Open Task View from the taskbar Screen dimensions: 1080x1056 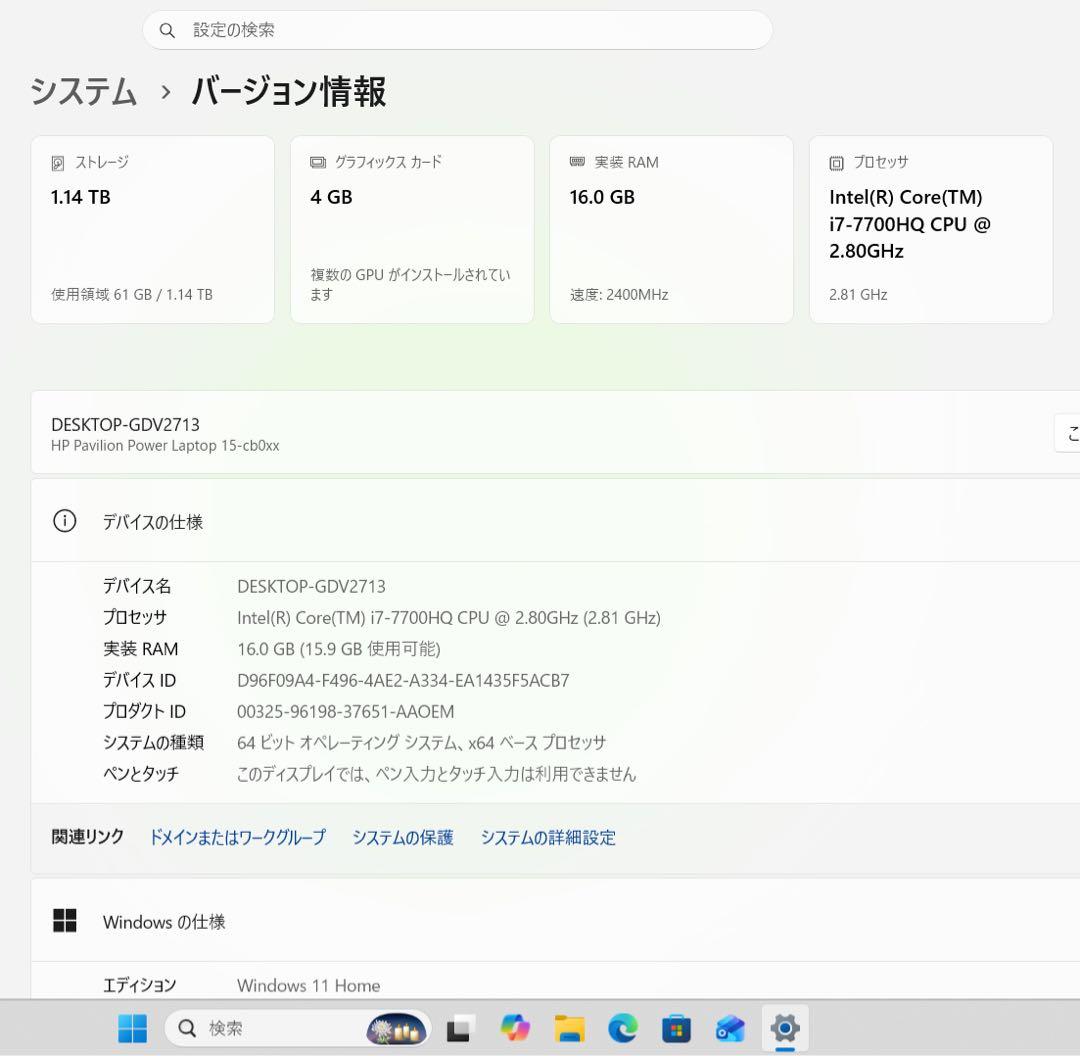pos(459,1028)
